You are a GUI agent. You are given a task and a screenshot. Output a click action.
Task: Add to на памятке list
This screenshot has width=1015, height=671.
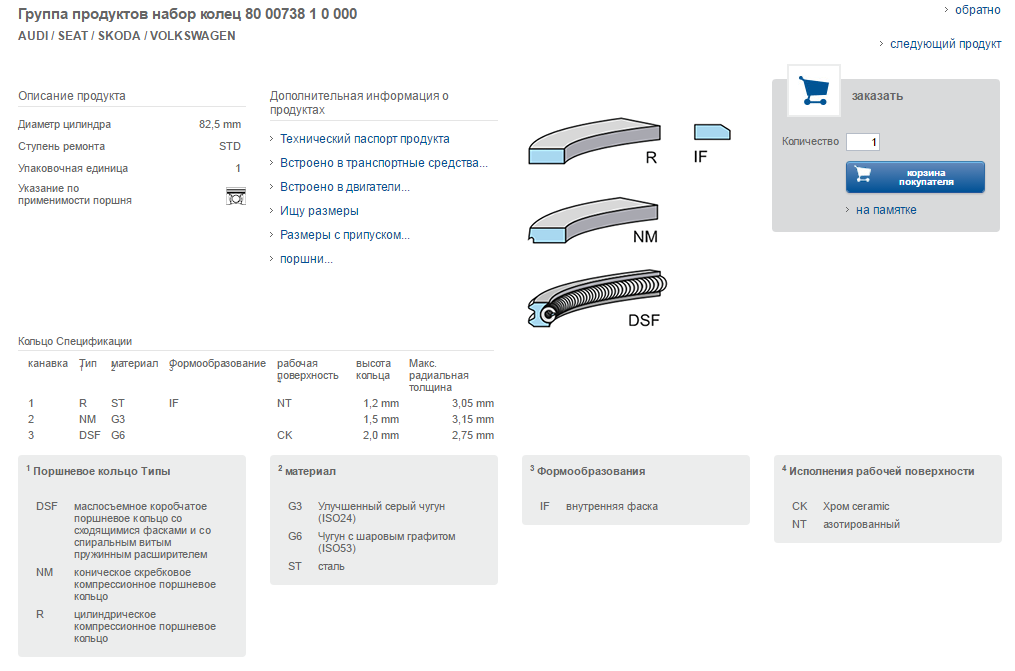(x=886, y=210)
